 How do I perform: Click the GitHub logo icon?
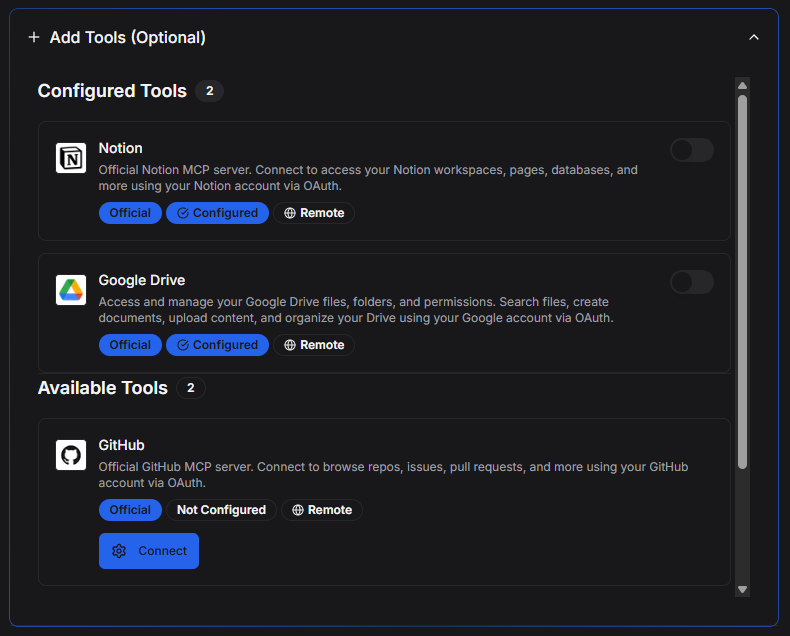pyautogui.click(x=71, y=455)
